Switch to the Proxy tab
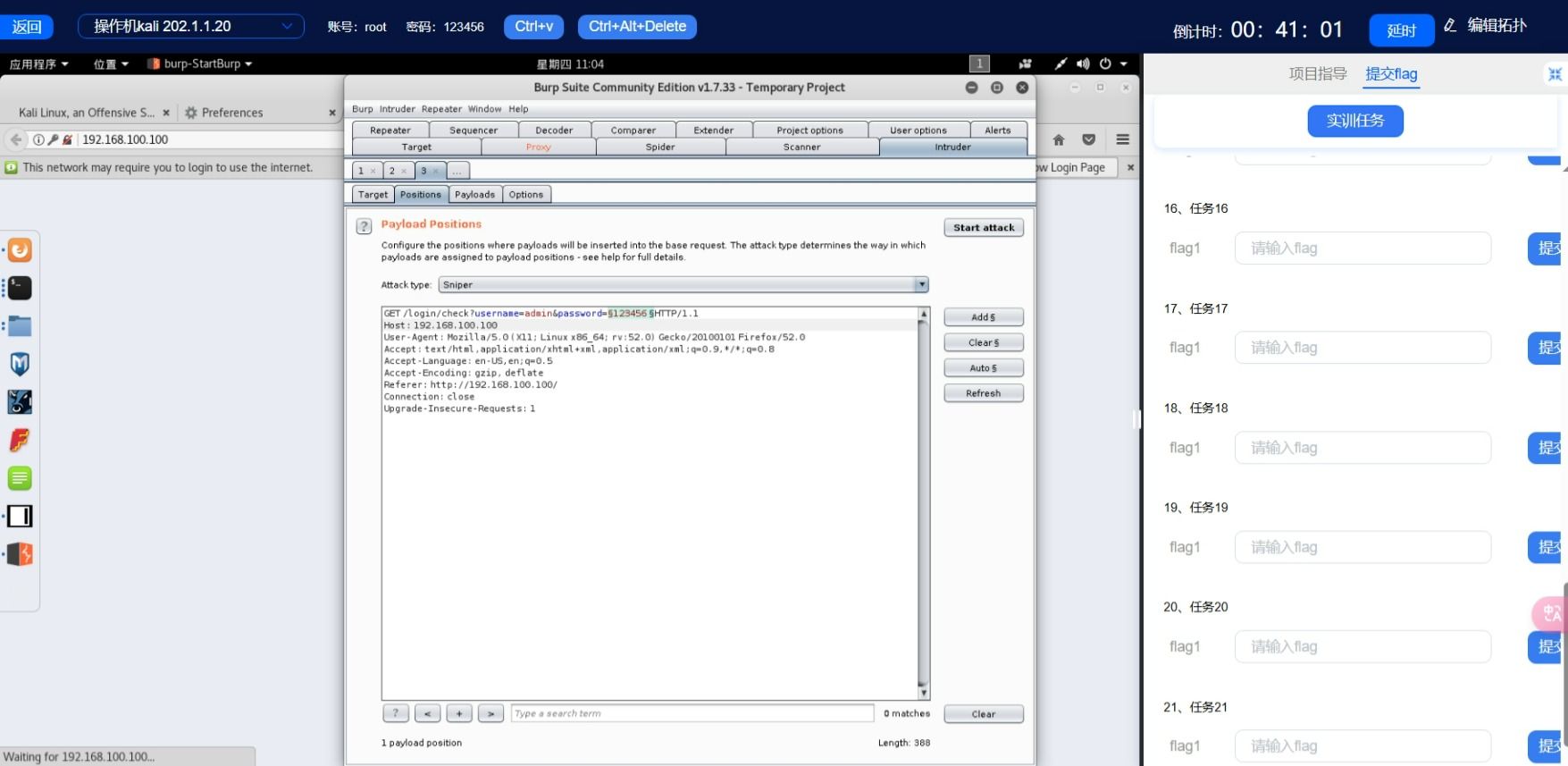 538,147
